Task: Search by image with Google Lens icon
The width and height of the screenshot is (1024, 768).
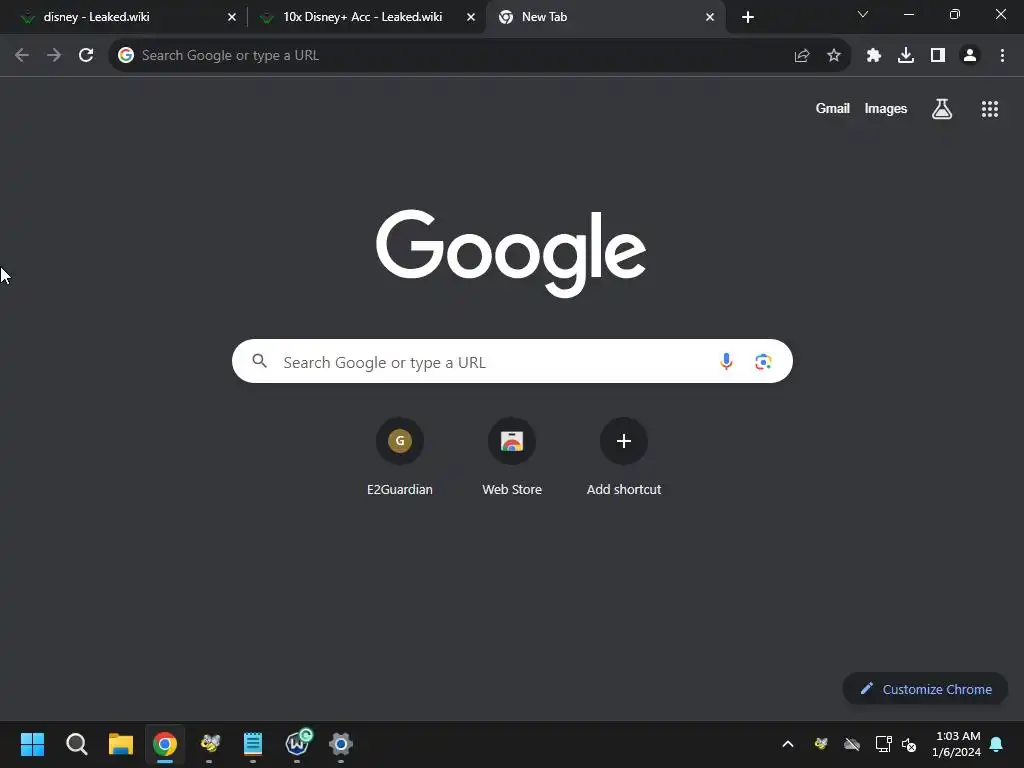Action: coord(763,361)
